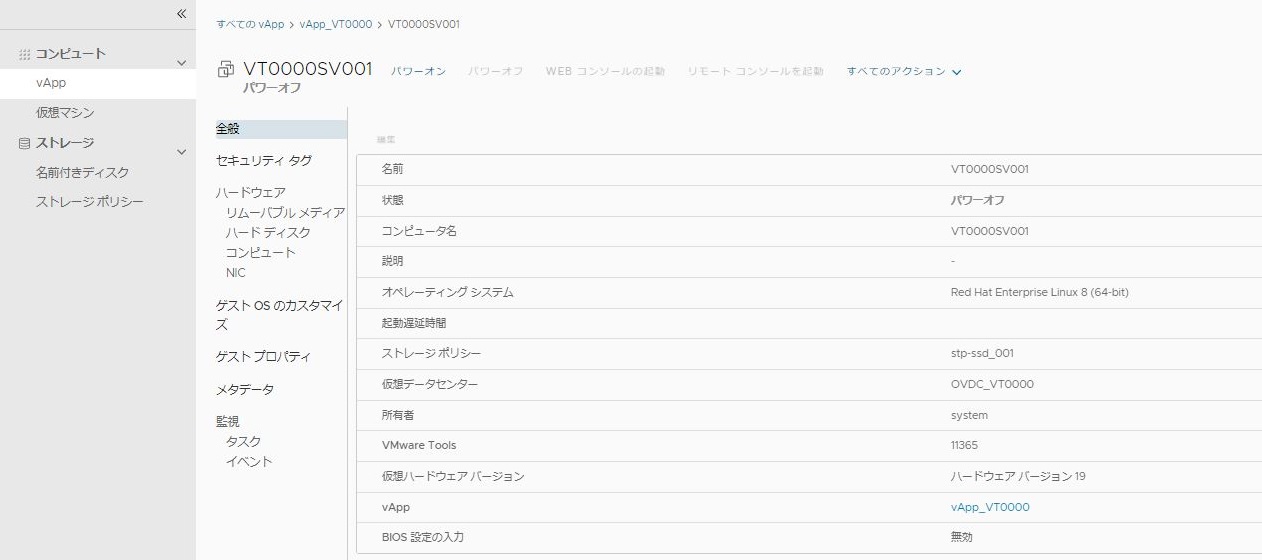Click the パワーオン action
The image size is (1262, 560).
click(x=418, y=71)
